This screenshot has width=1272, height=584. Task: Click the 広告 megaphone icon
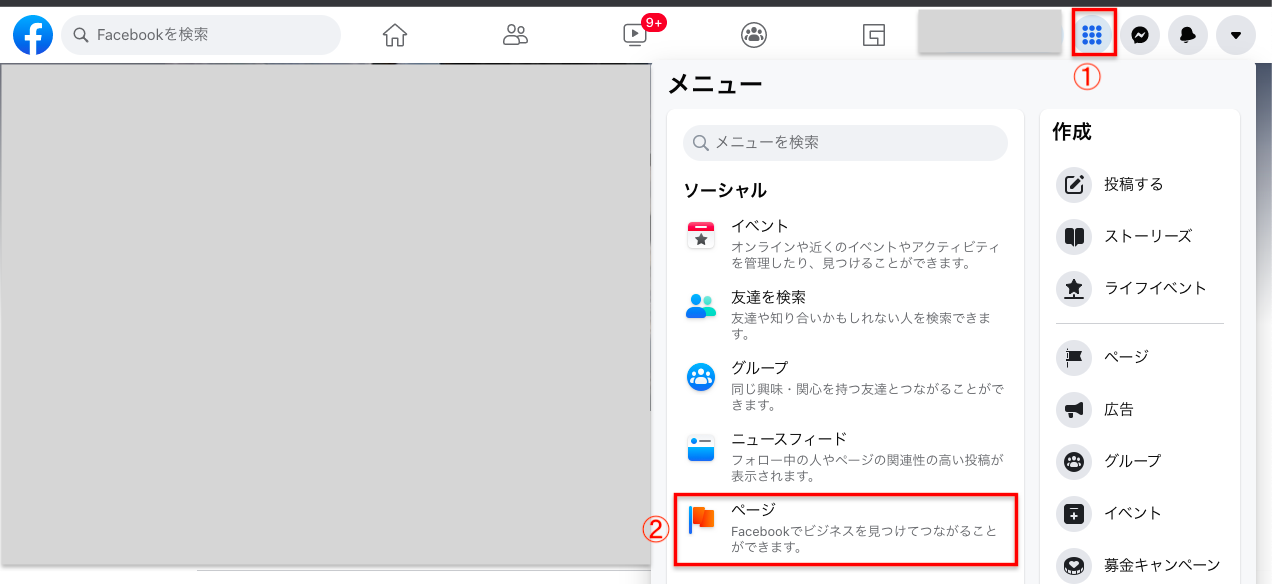point(1074,409)
